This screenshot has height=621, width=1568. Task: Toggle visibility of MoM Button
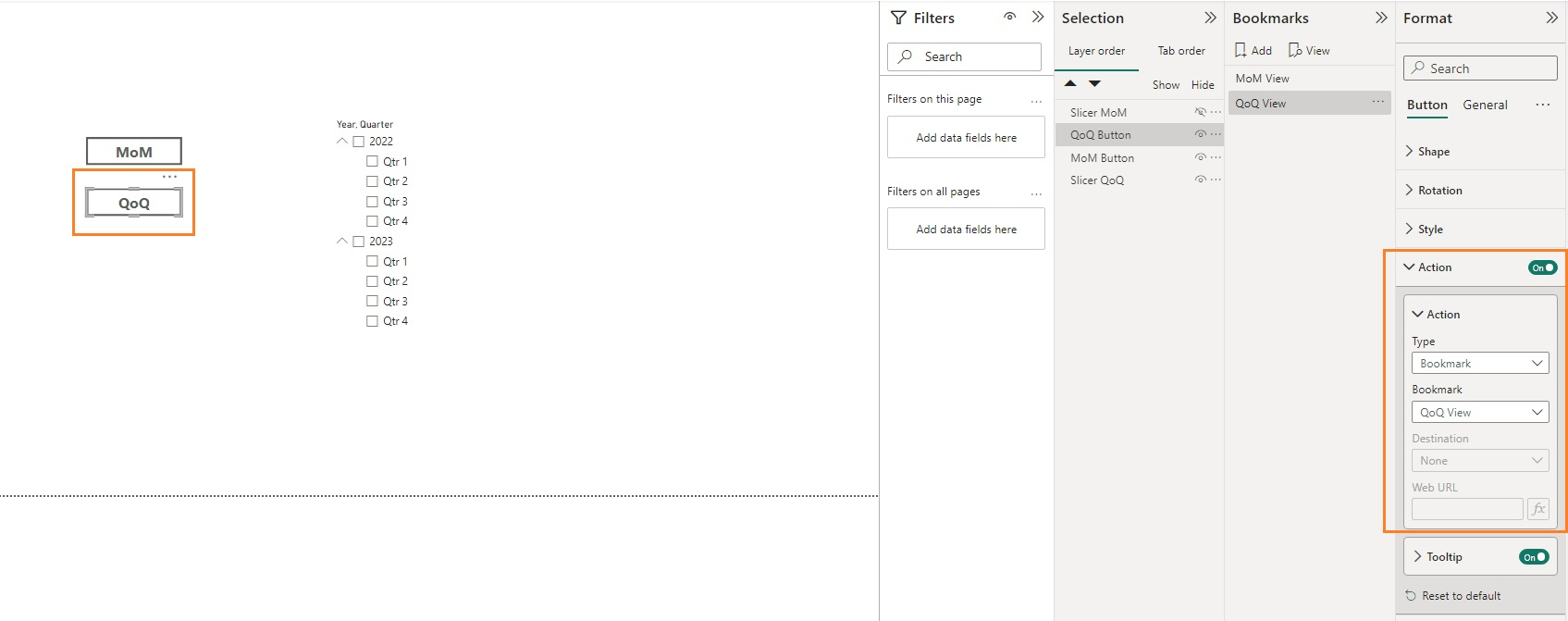click(1200, 157)
